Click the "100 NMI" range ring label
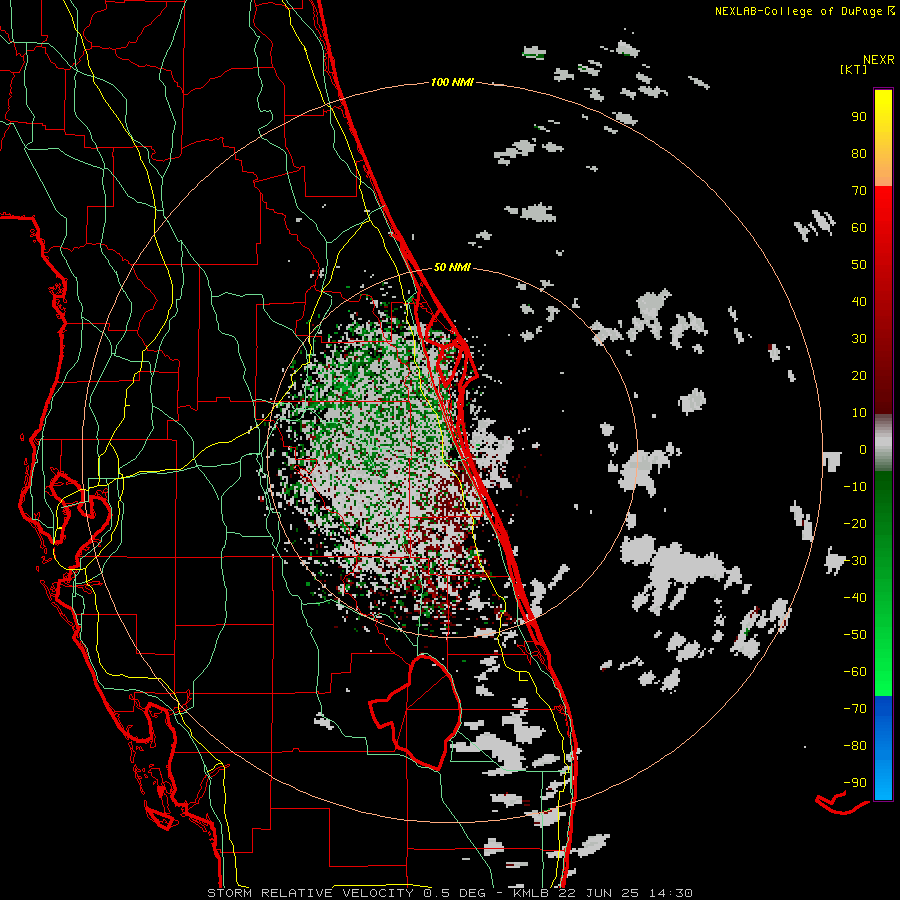Image resolution: width=900 pixels, height=900 pixels. click(452, 83)
